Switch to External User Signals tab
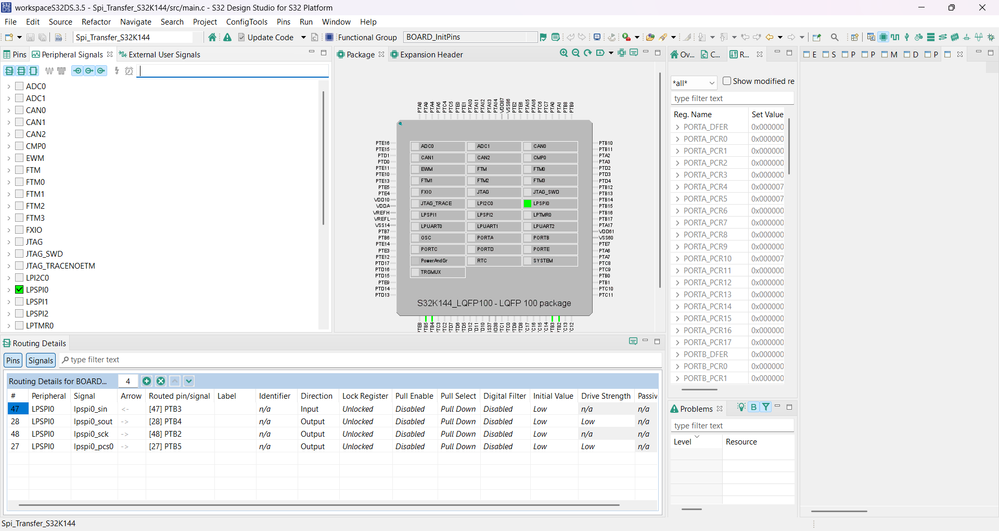Screen dimensions: 999x531 [x=160, y=54]
